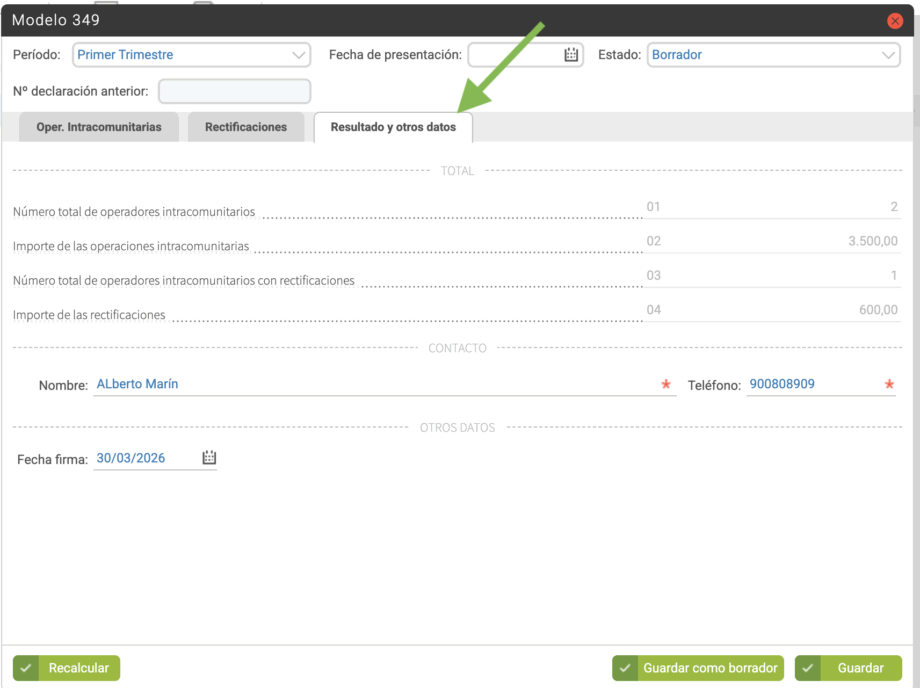This screenshot has width=920, height=688.
Task: Click into the Teléfono field
Action: click(x=812, y=384)
